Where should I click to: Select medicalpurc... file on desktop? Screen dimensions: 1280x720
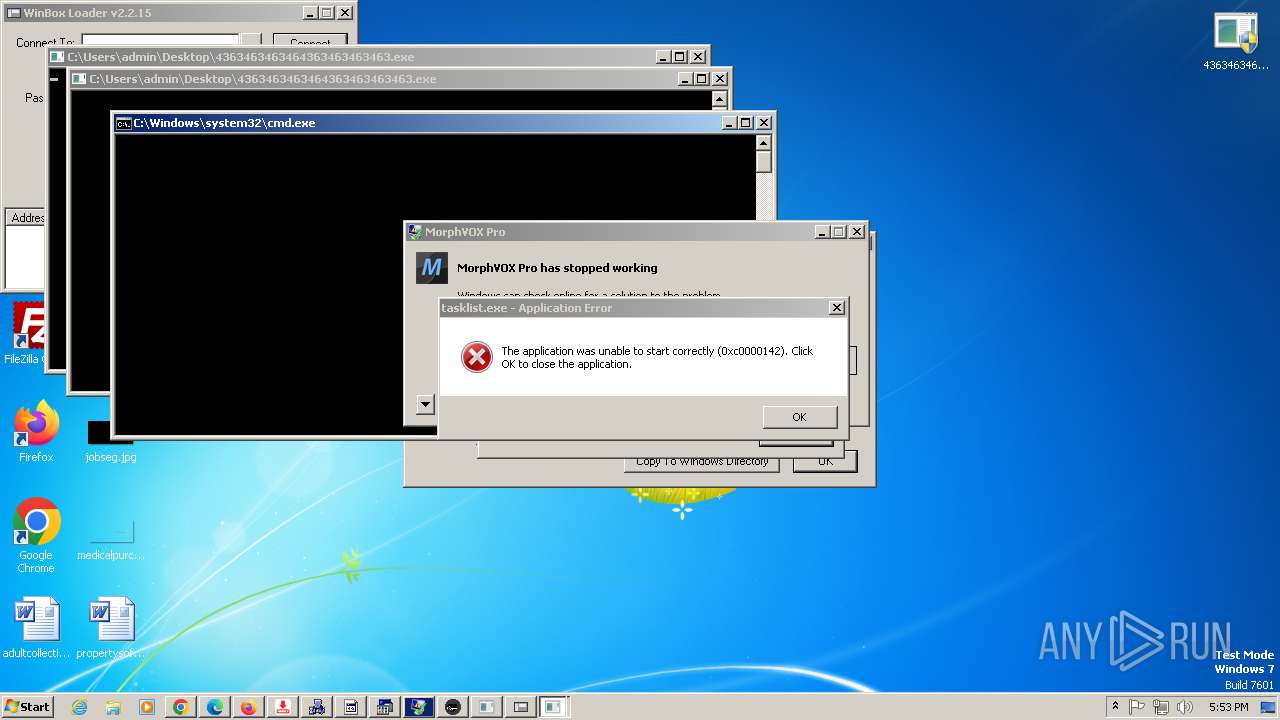111,538
